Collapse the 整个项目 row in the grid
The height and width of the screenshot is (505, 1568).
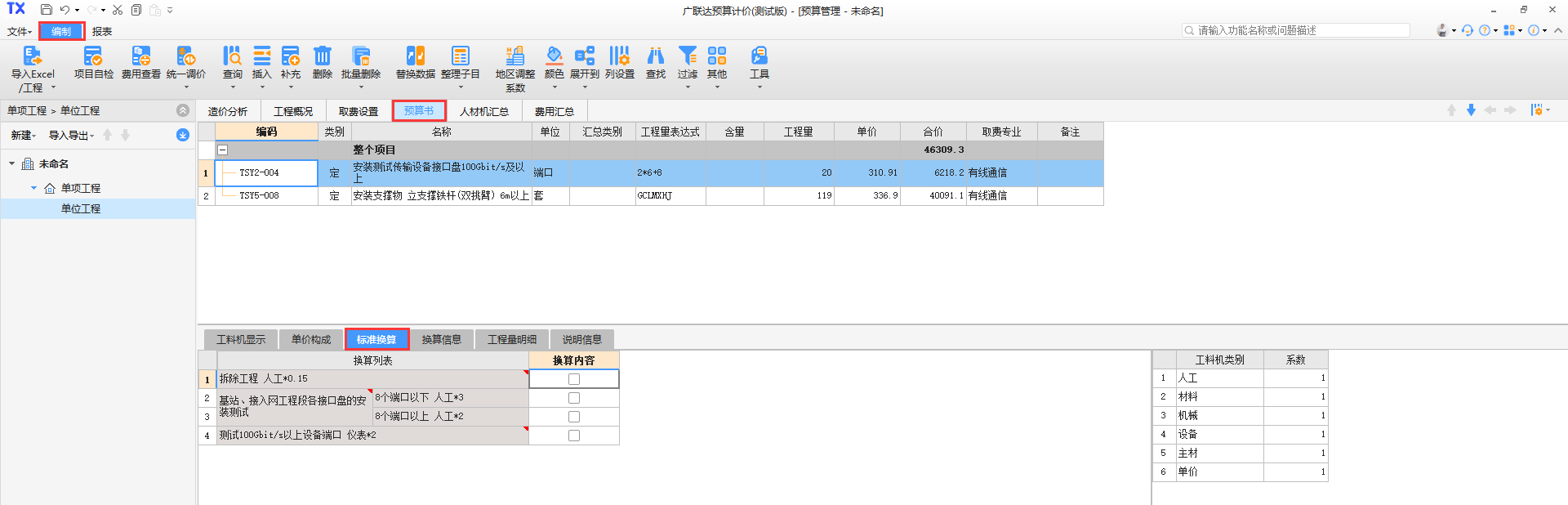click(222, 150)
